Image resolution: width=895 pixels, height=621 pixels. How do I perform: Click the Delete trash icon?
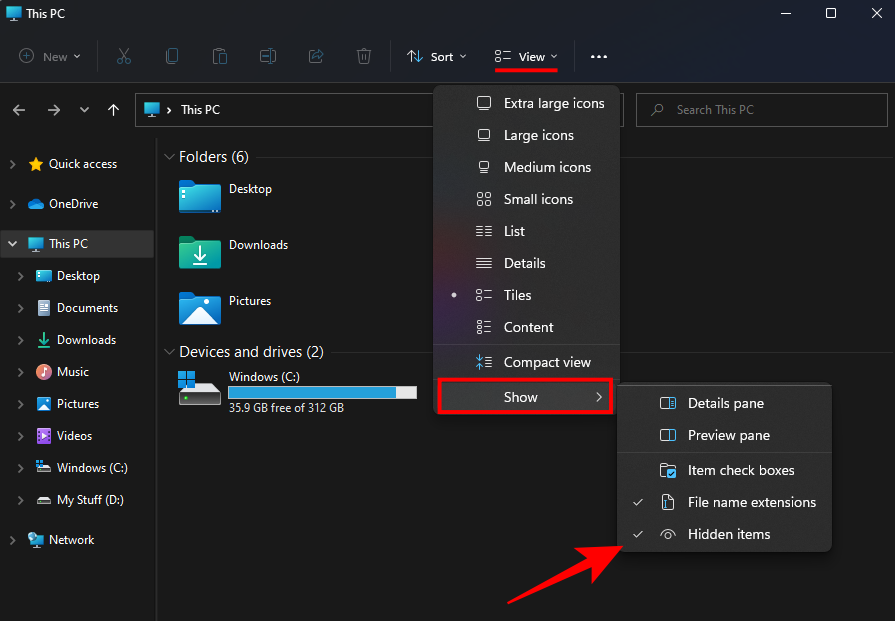[x=365, y=57]
